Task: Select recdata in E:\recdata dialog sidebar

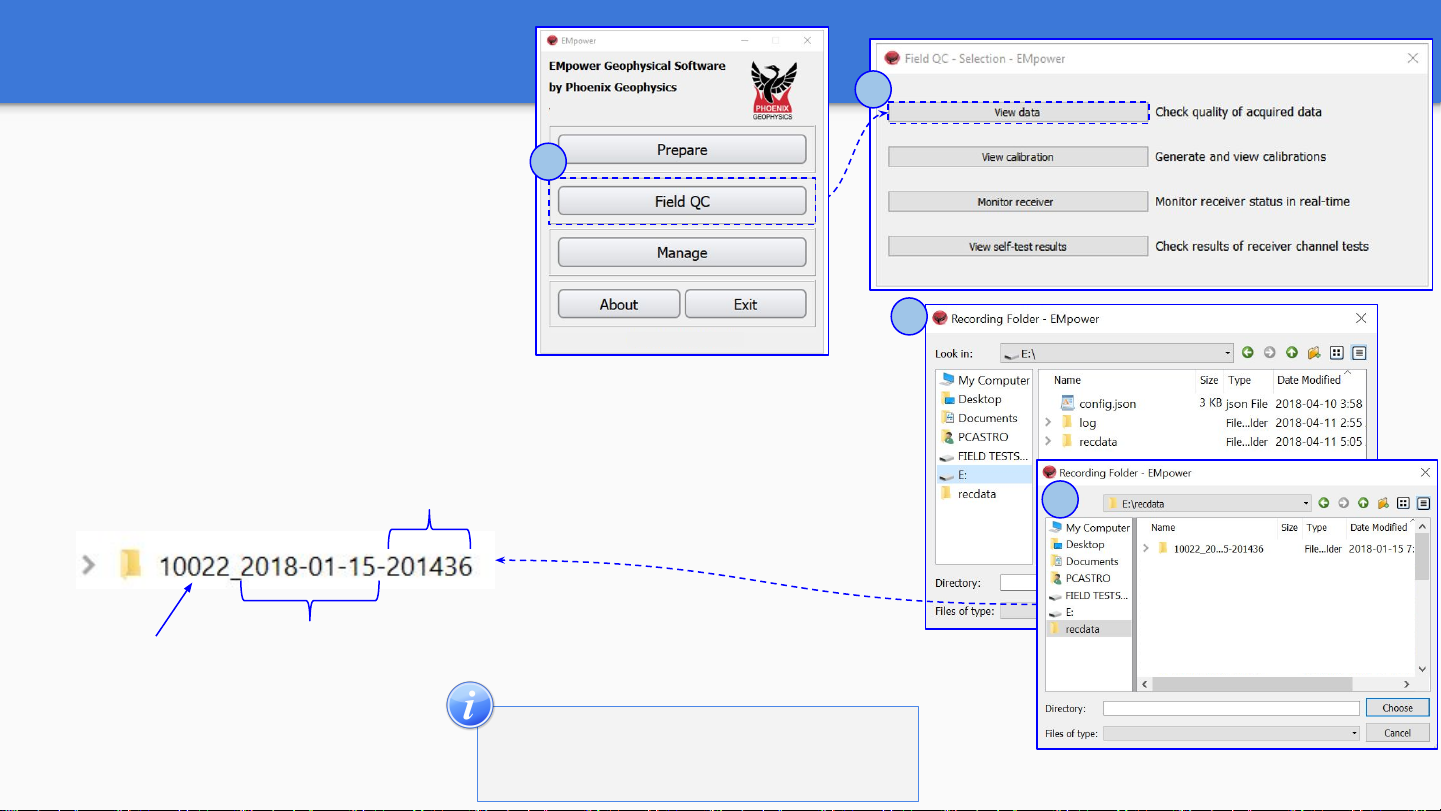Action: tap(1089, 629)
